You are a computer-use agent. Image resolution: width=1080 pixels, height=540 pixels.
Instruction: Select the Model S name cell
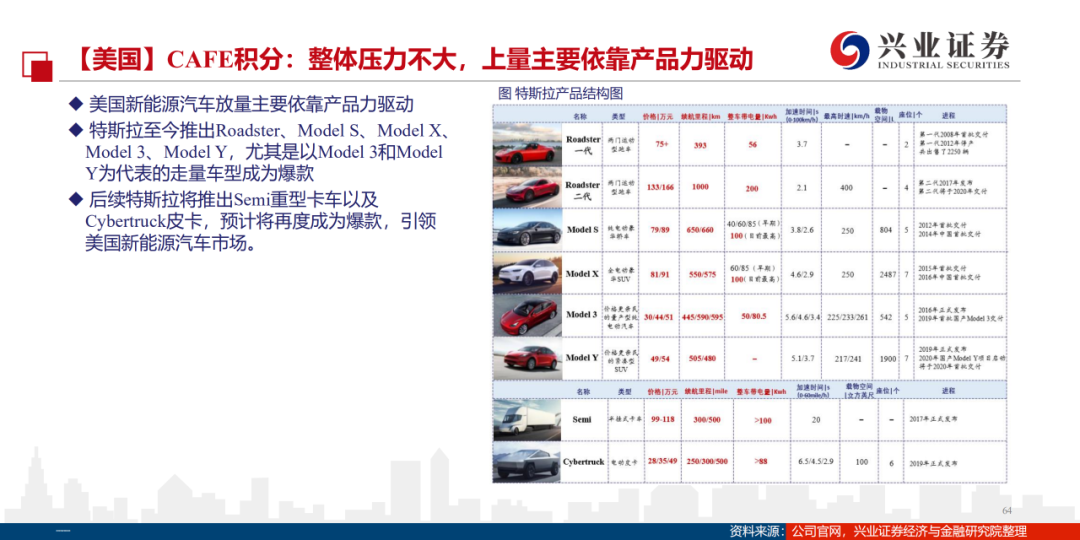pos(583,229)
